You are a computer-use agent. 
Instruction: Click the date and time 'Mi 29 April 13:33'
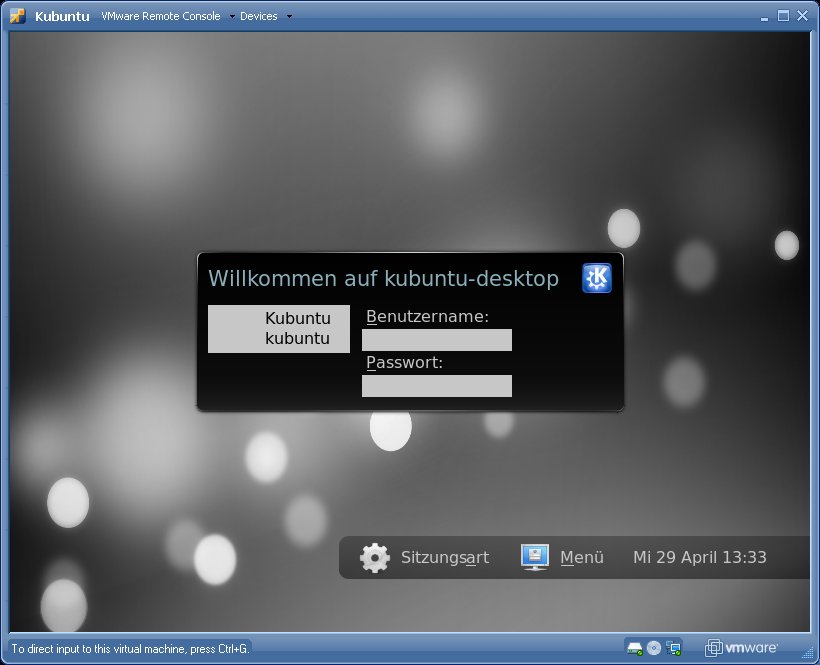(x=700, y=557)
